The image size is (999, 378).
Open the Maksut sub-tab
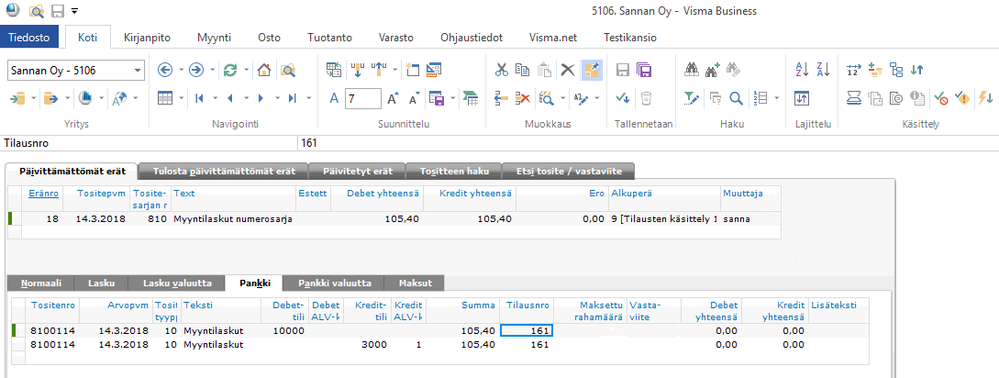(x=415, y=283)
